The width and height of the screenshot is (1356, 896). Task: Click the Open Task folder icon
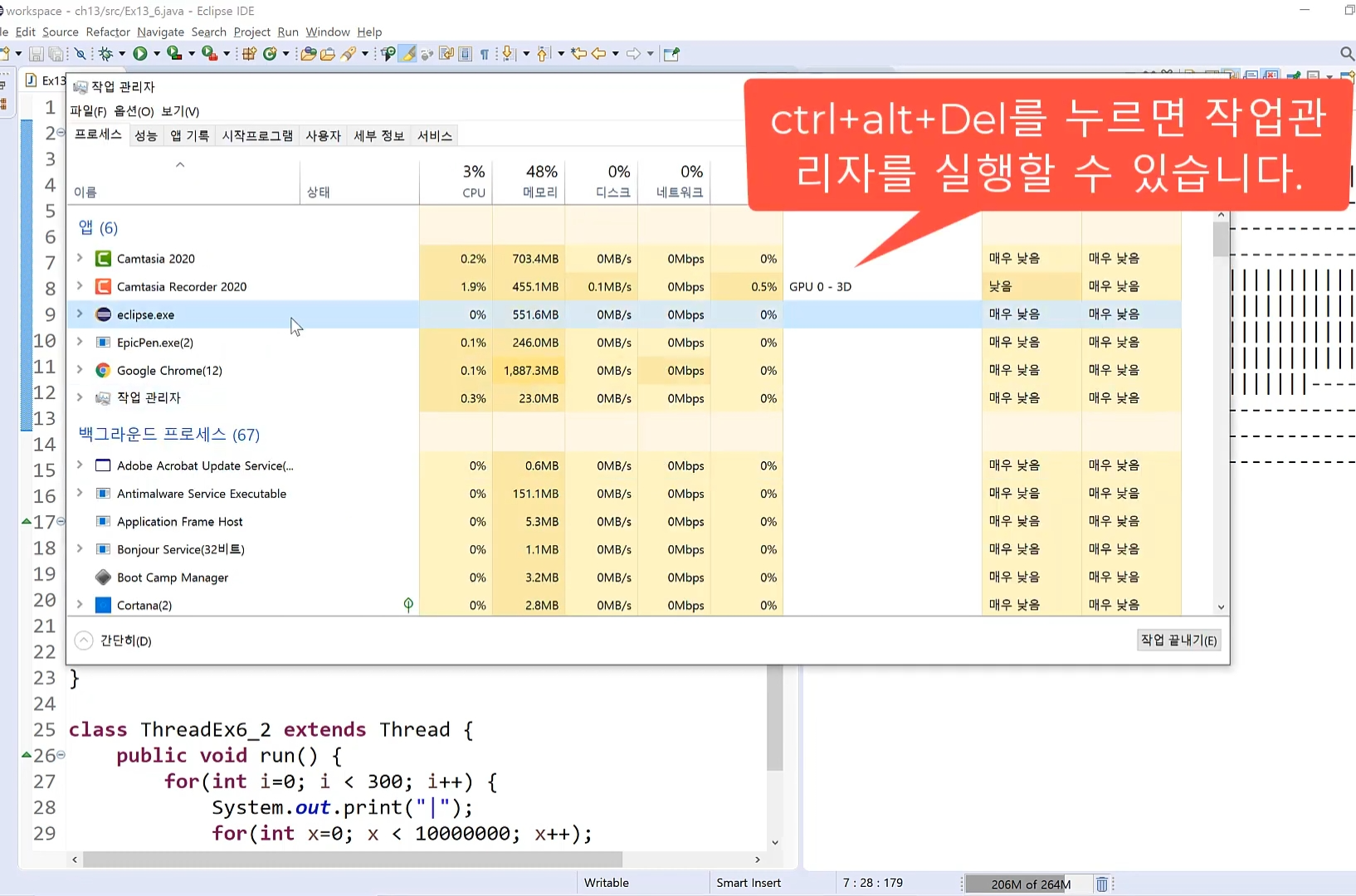coord(328,54)
